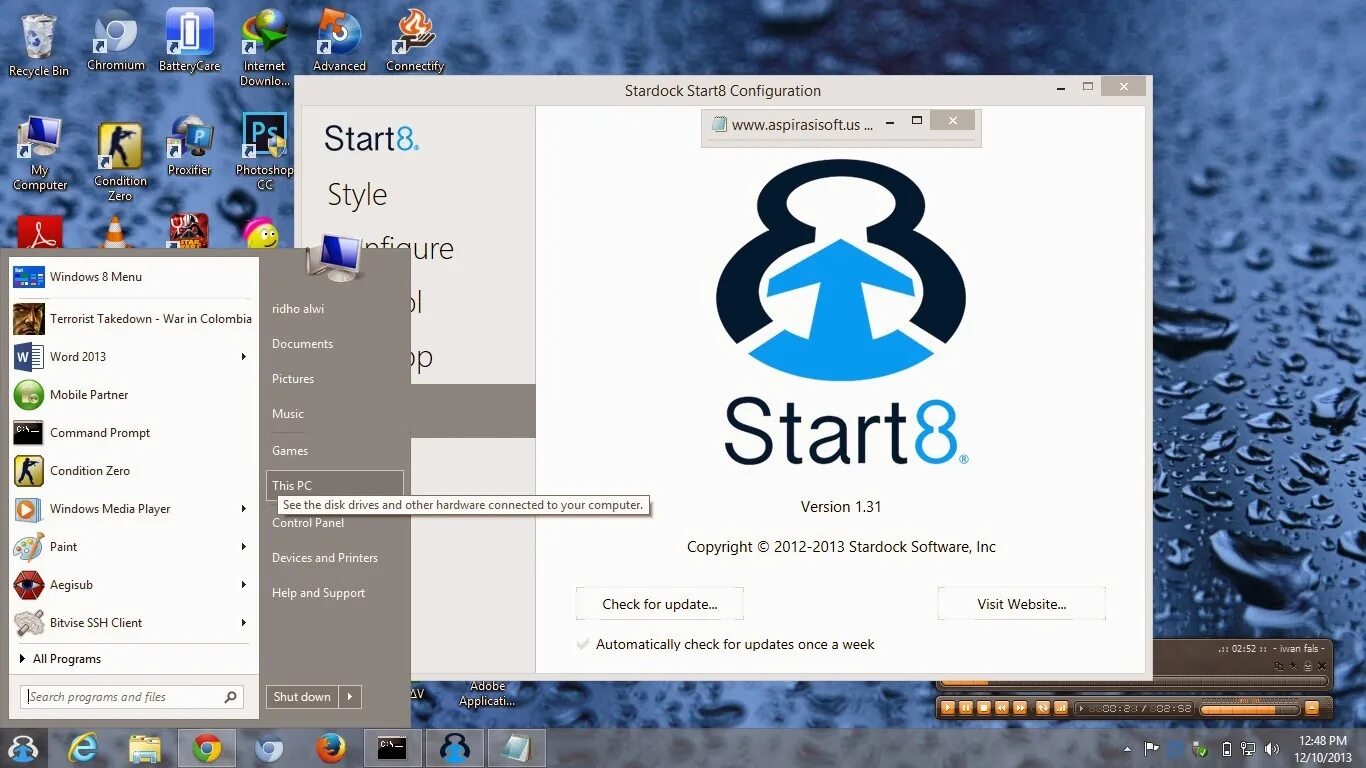Open Games from the Start menu
The width and height of the screenshot is (1366, 768).
tap(290, 451)
